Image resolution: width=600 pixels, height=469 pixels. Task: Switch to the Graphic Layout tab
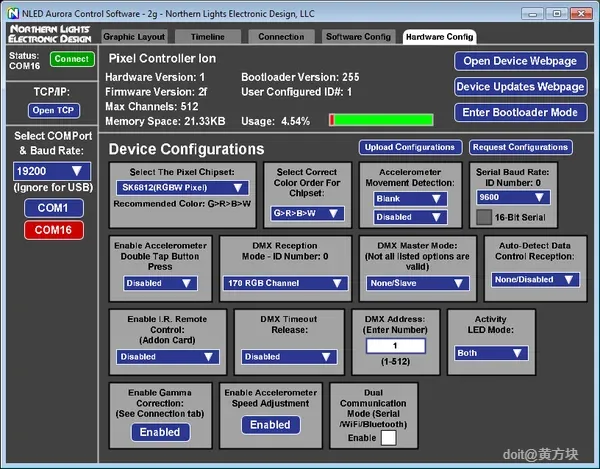click(x=133, y=36)
